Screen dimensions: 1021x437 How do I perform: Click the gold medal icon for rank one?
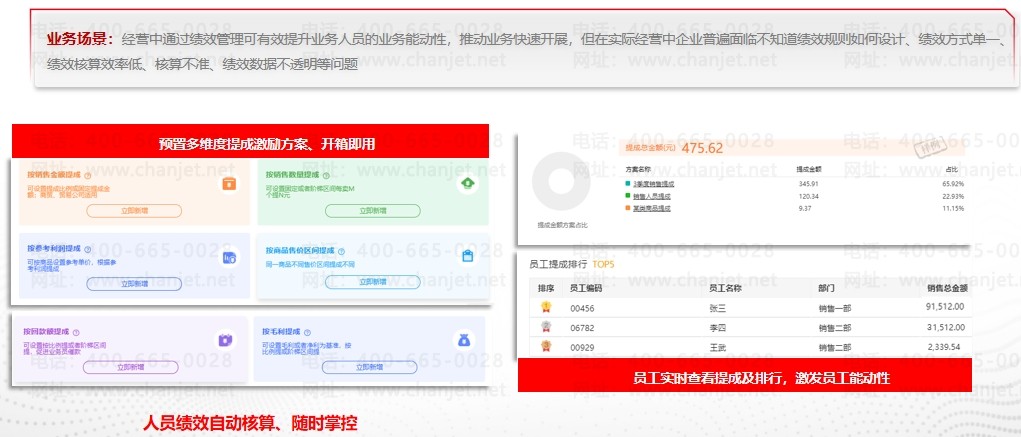pyautogui.click(x=546, y=307)
